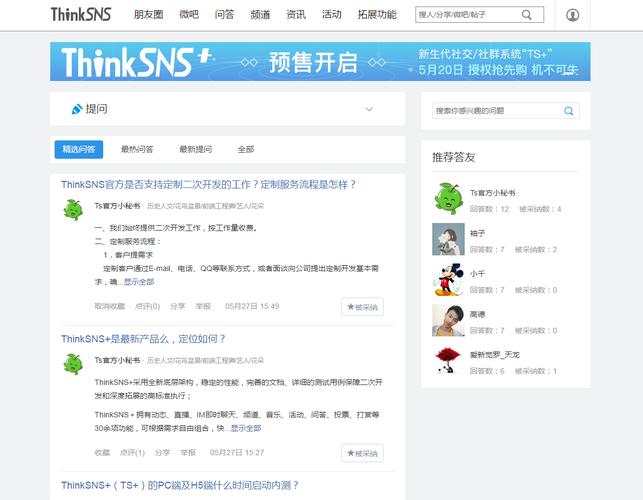
Task: Open the question ThinkSNS+是最新产品么，定位如何？
Action: pyautogui.click(x=144, y=339)
